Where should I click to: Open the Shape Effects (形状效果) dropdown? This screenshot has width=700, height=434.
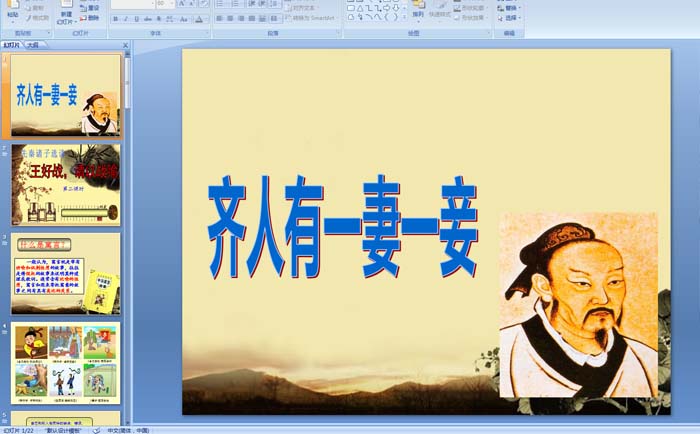click(472, 18)
